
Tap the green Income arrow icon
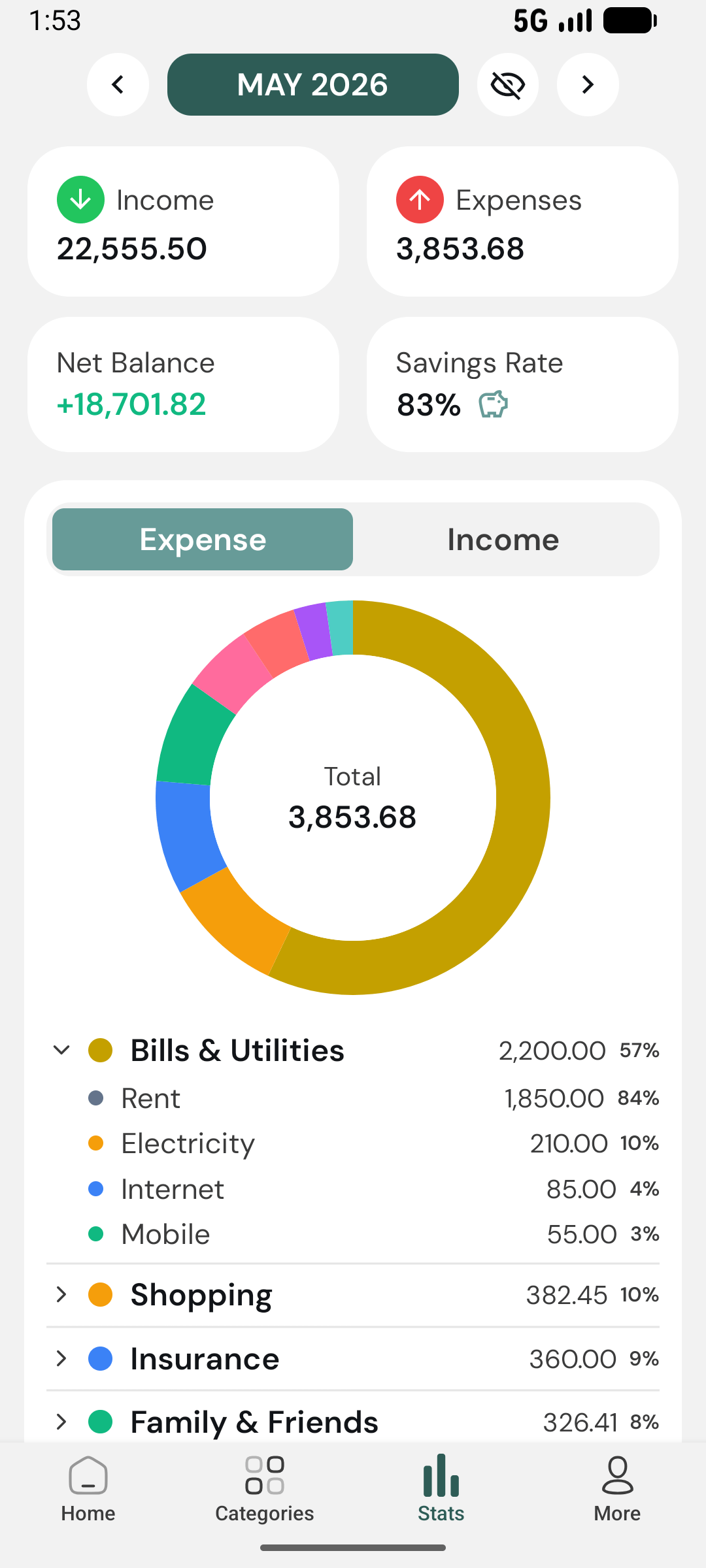click(80, 200)
